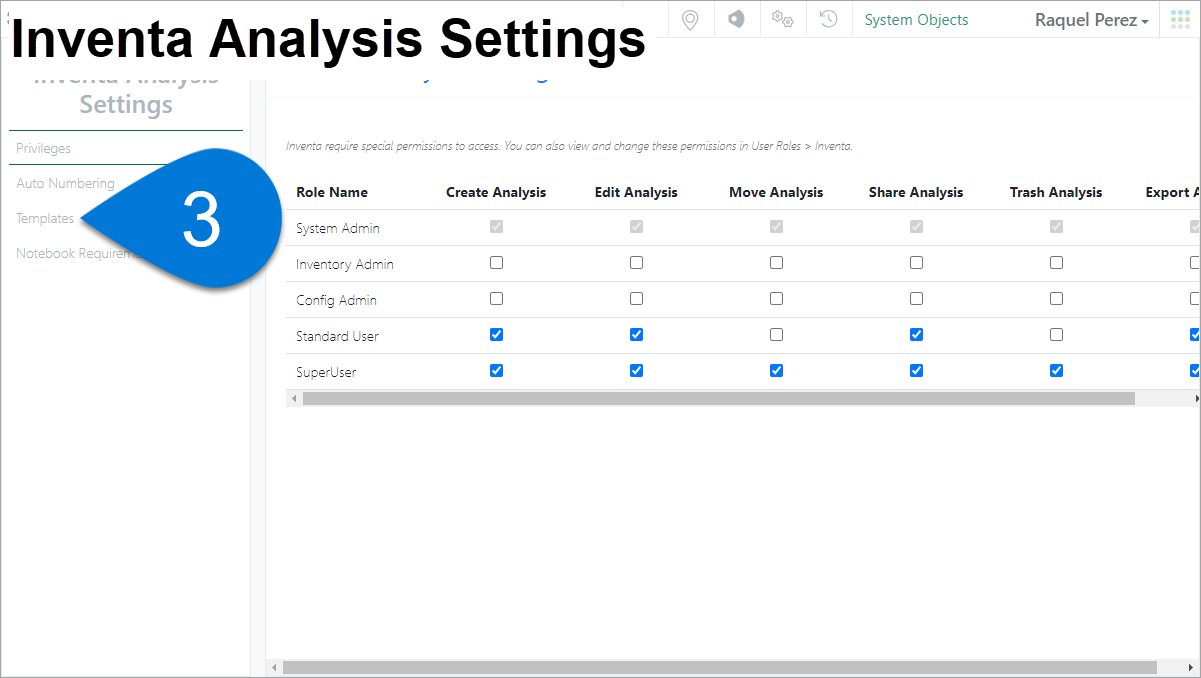
Task: Uncheck Create Analysis for SuperUser
Action: pyautogui.click(x=496, y=371)
